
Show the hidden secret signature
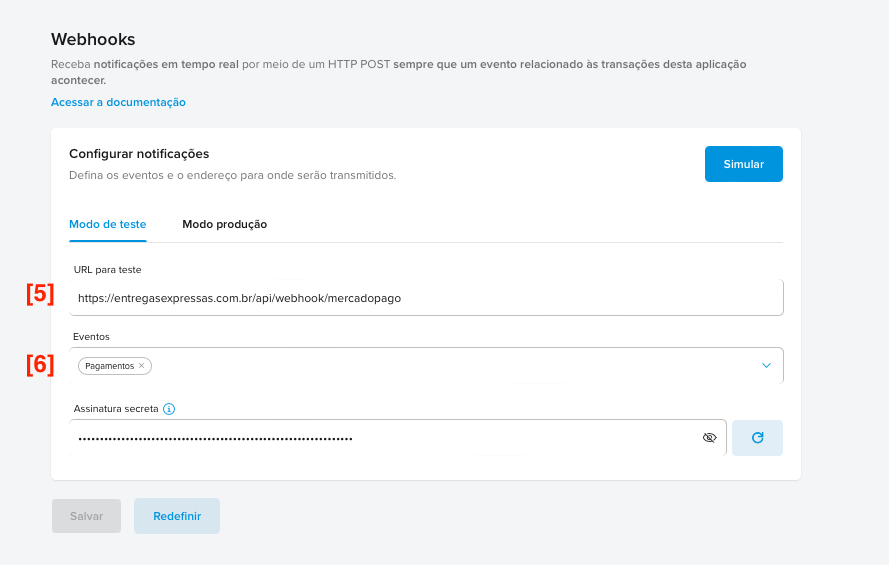(x=710, y=438)
